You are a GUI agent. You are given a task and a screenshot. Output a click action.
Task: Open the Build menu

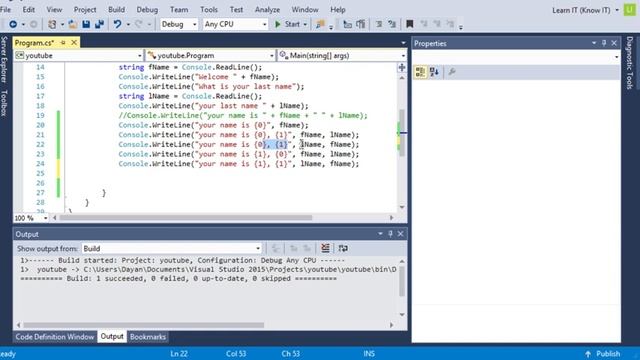tap(116, 10)
